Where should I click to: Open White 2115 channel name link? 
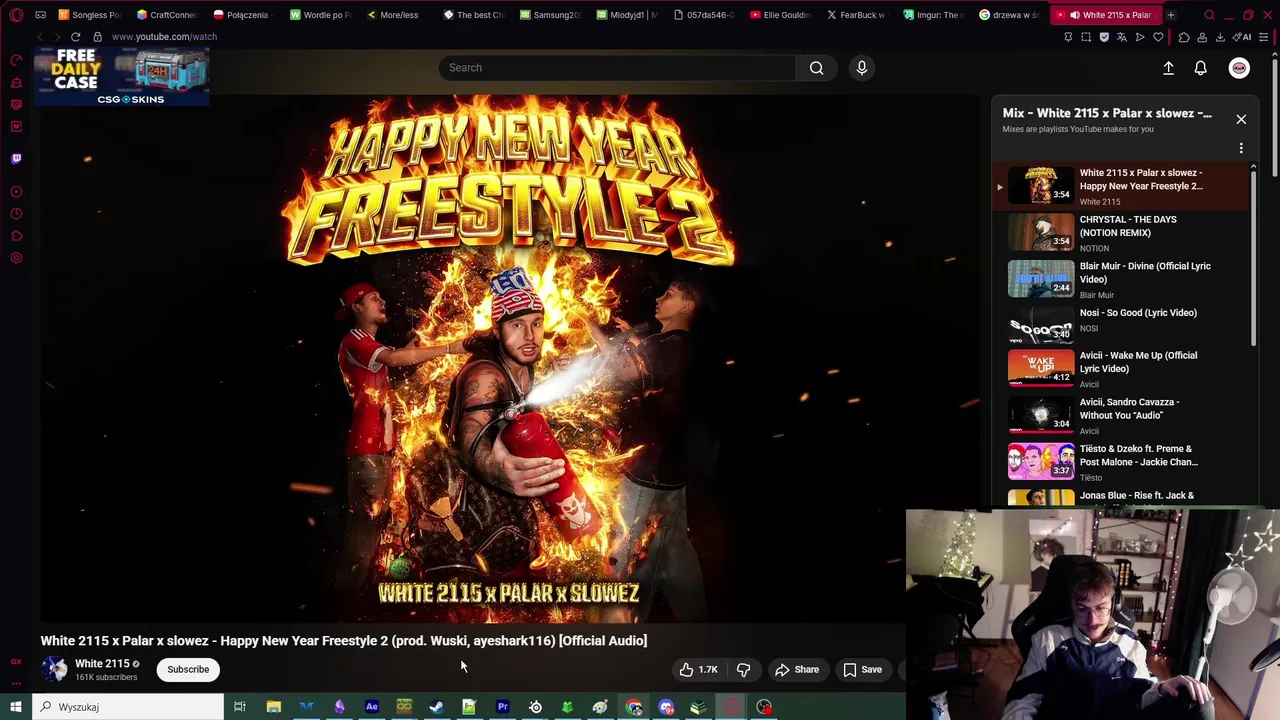coord(102,664)
